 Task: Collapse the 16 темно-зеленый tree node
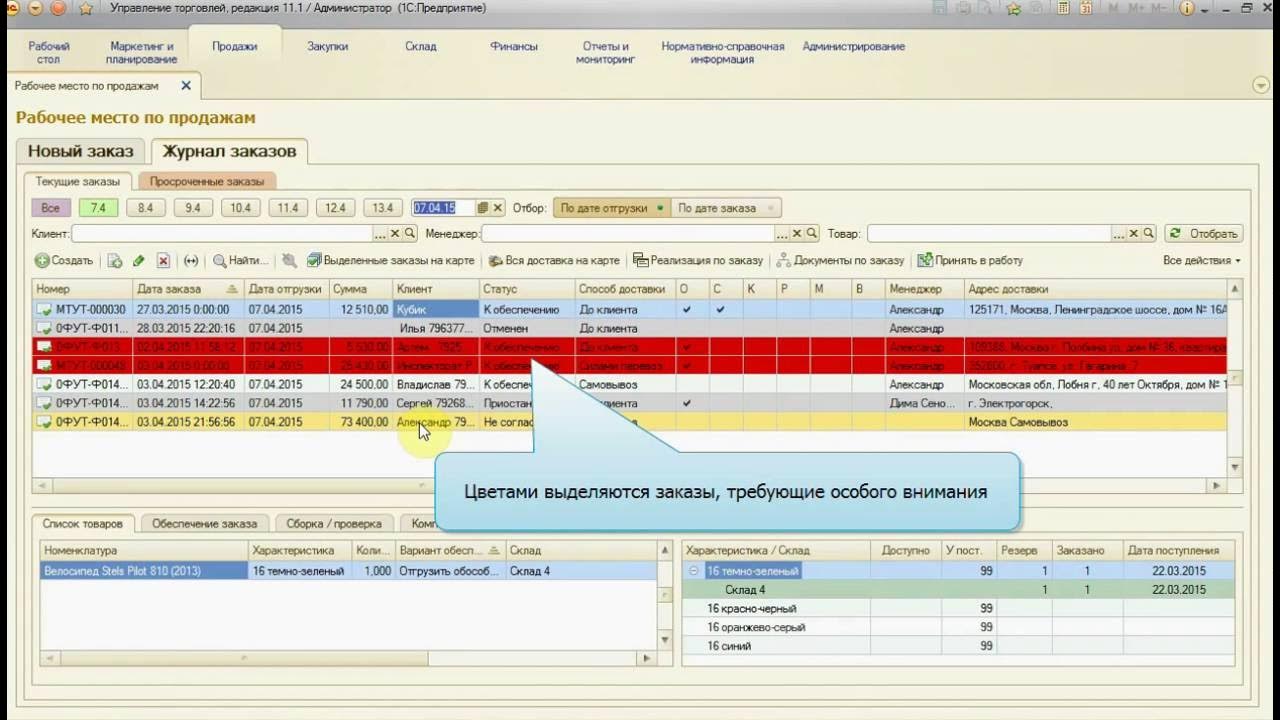[x=694, y=571]
